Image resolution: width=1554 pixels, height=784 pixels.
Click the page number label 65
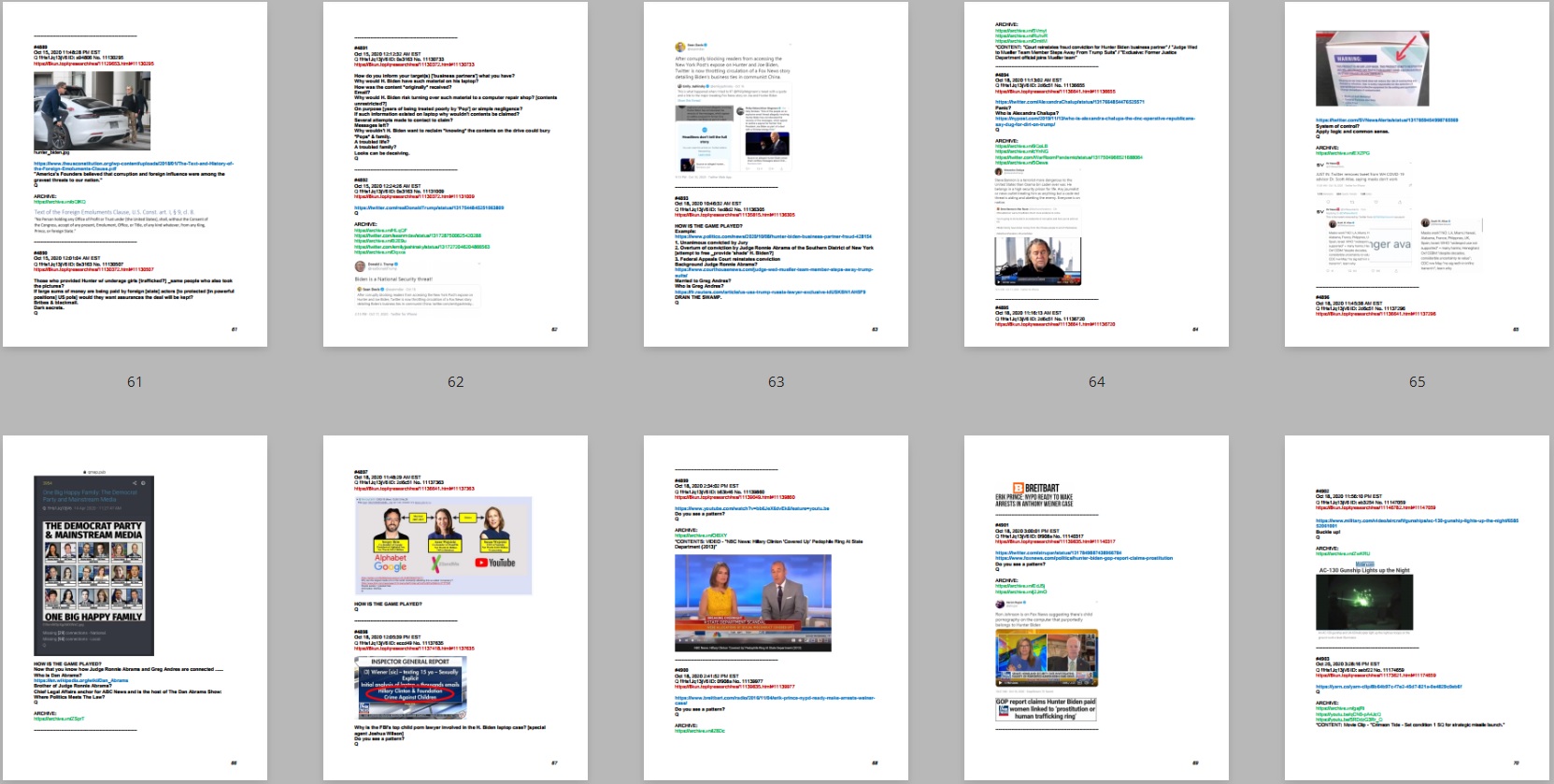point(1417,382)
